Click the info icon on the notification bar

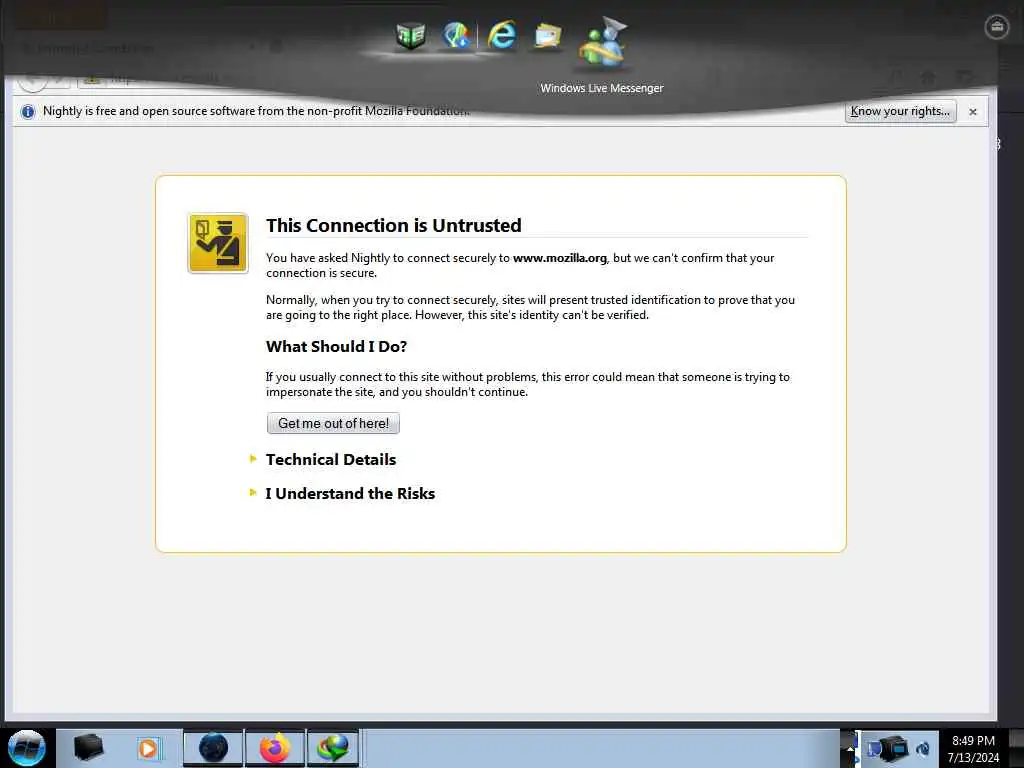click(27, 112)
